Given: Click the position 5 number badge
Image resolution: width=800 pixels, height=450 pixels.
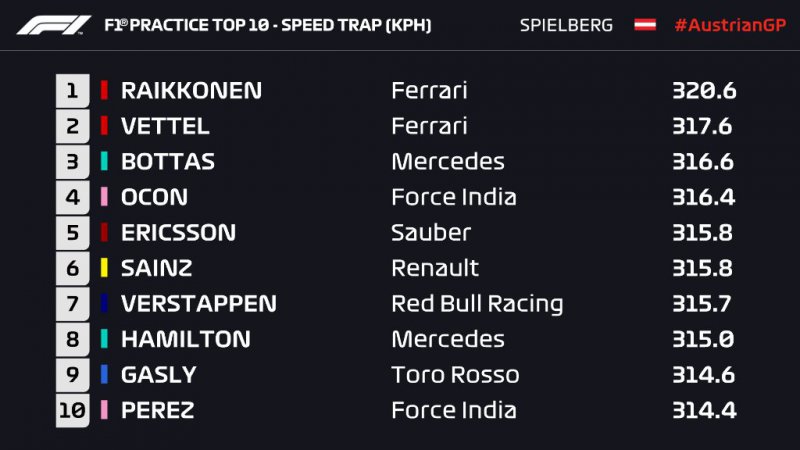Looking at the screenshot, I should point(72,233).
